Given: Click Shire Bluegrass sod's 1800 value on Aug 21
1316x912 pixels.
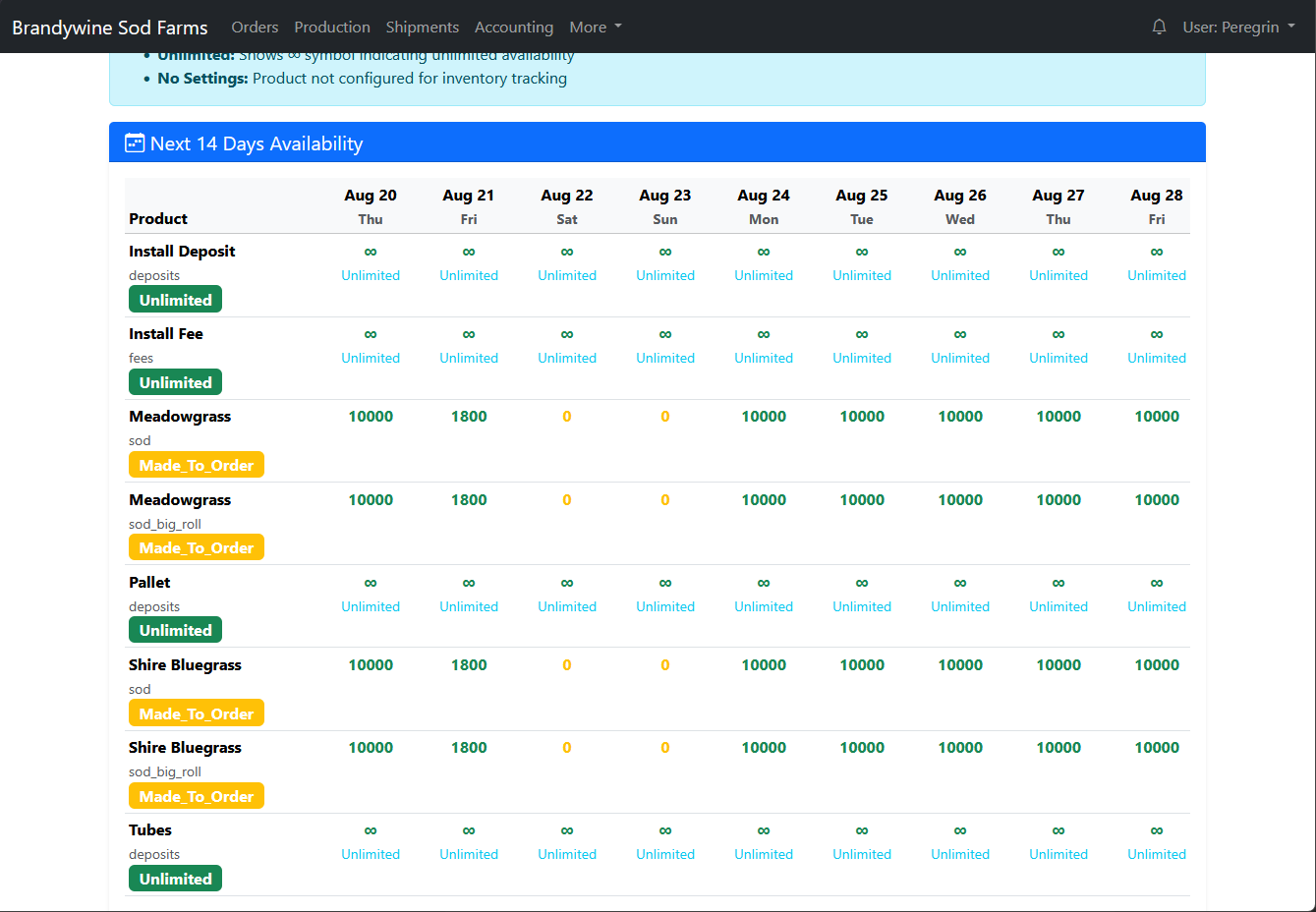Looking at the screenshot, I should pos(469,665).
